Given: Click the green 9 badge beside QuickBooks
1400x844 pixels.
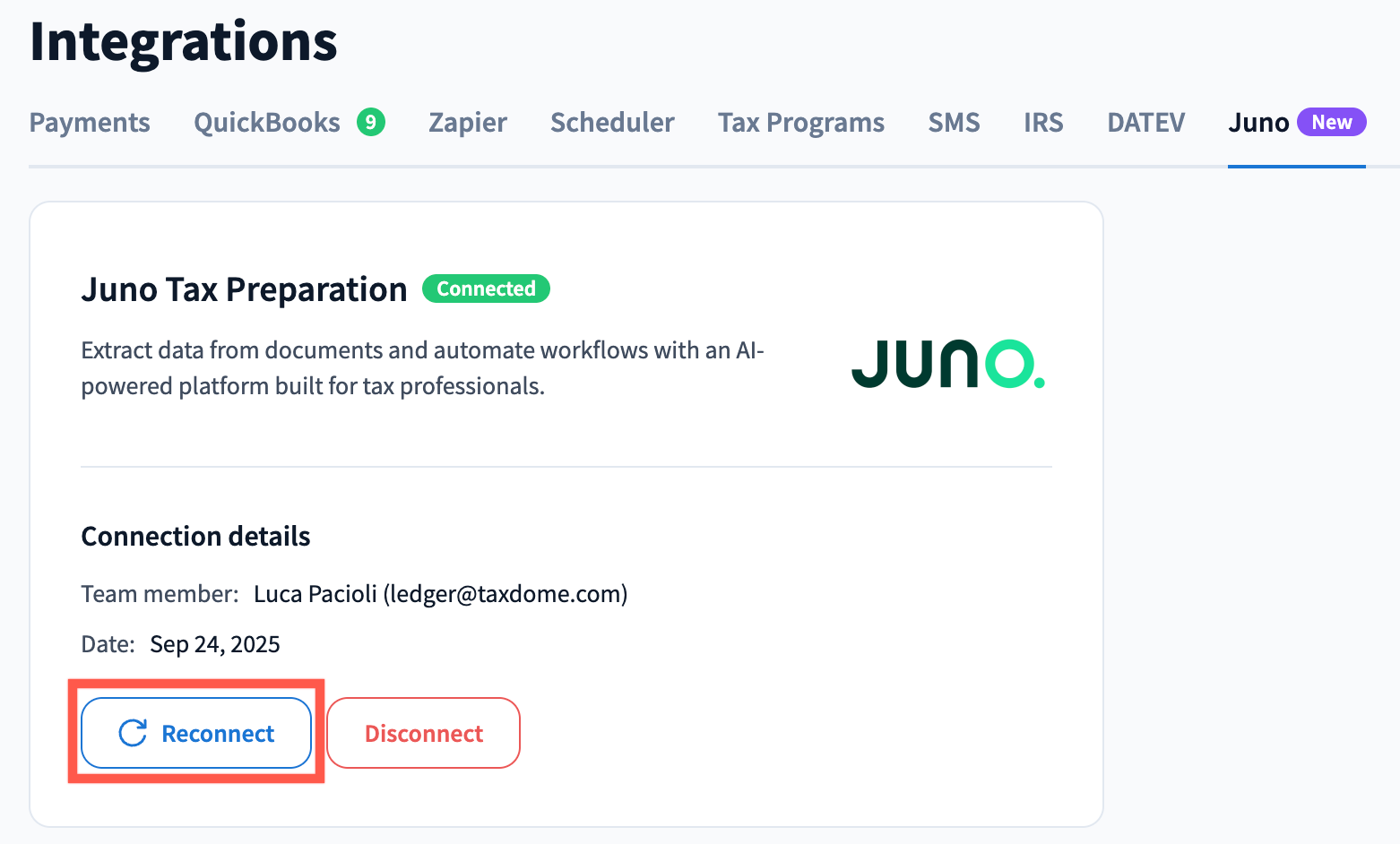Looking at the screenshot, I should tap(370, 122).
